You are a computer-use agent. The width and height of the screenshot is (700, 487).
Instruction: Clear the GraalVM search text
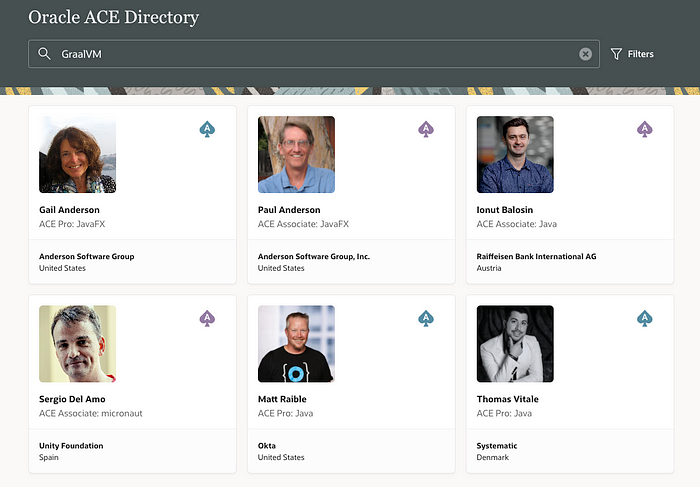click(x=585, y=54)
